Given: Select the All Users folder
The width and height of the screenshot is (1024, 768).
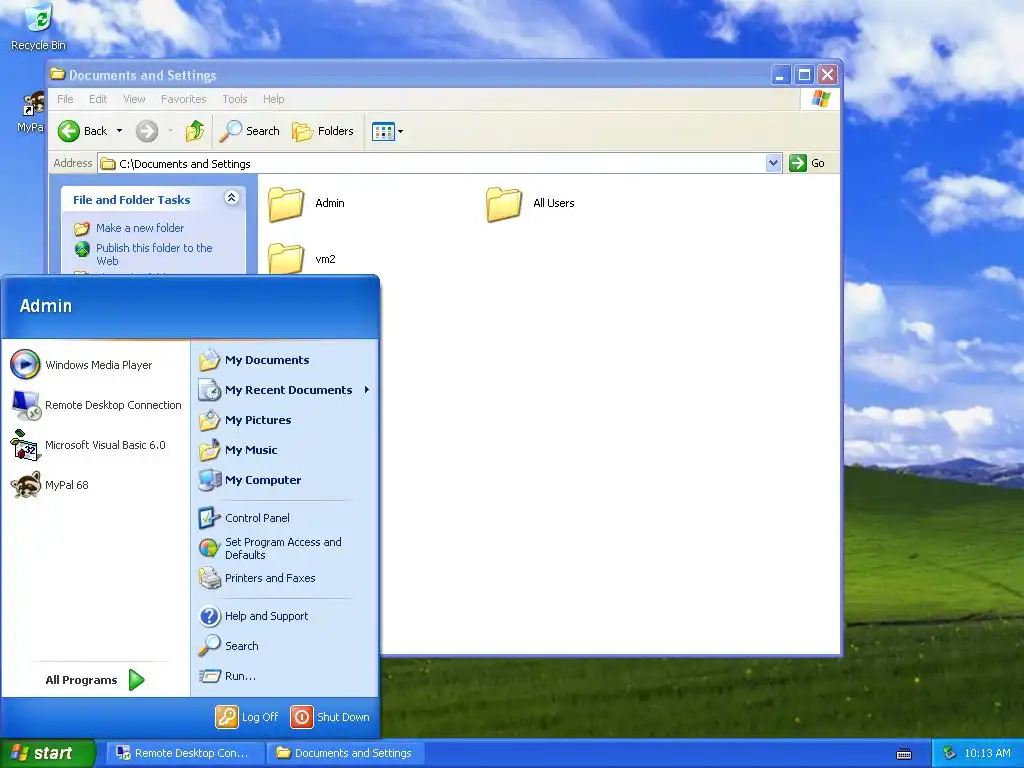Looking at the screenshot, I should (530, 203).
